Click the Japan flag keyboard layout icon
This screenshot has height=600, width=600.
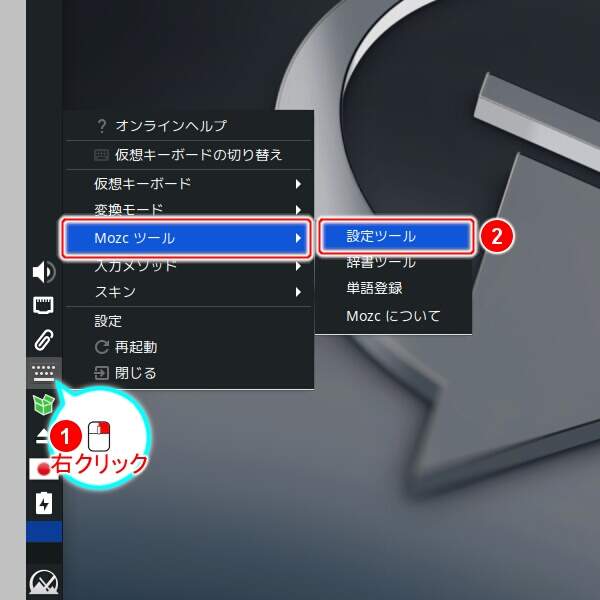[x=43, y=469]
